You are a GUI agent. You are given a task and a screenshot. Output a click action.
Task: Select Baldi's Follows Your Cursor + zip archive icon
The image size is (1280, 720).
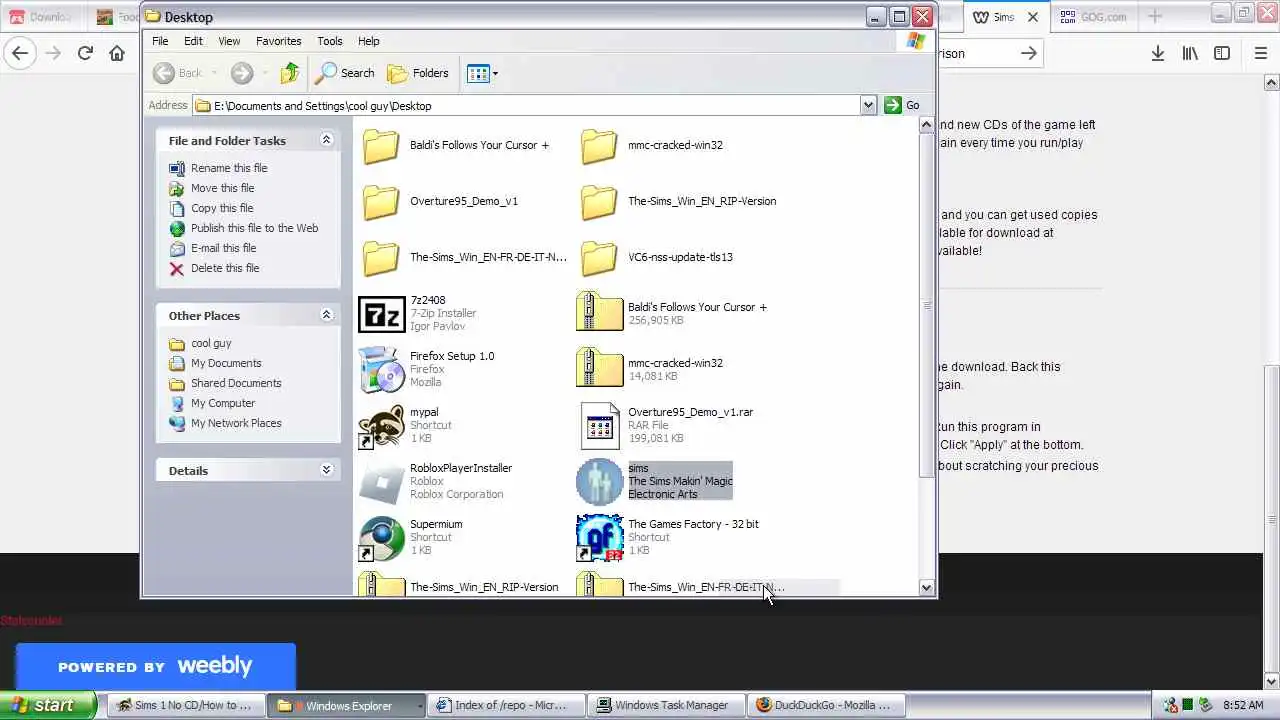coord(599,312)
